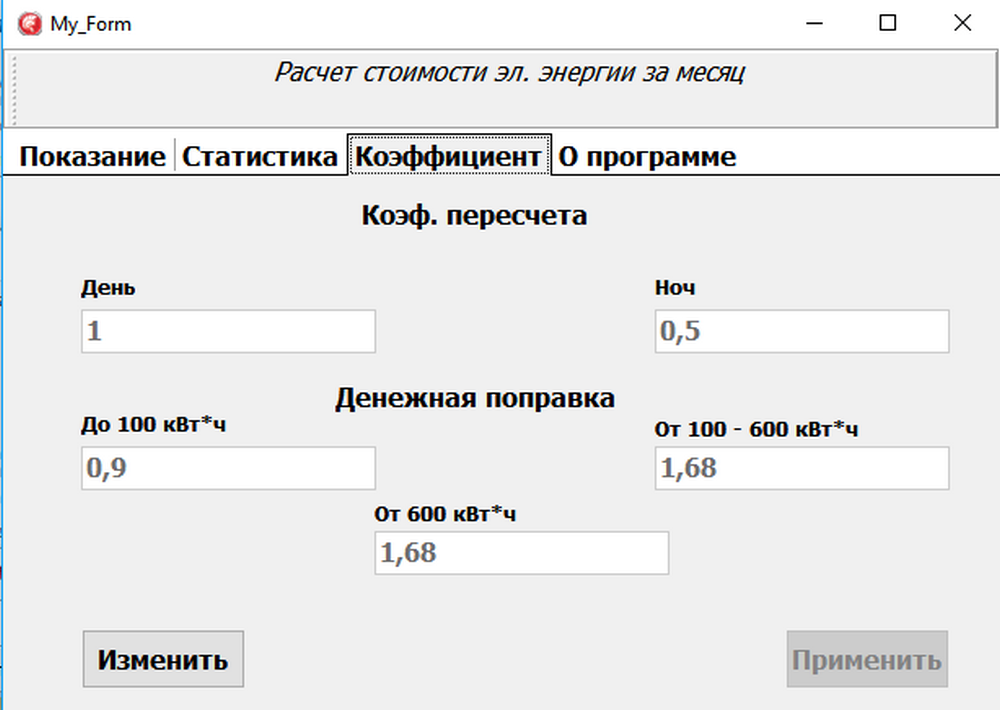This screenshot has width=1000, height=710.
Task: Maximize the My_Form window
Action: click(x=887, y=23)
